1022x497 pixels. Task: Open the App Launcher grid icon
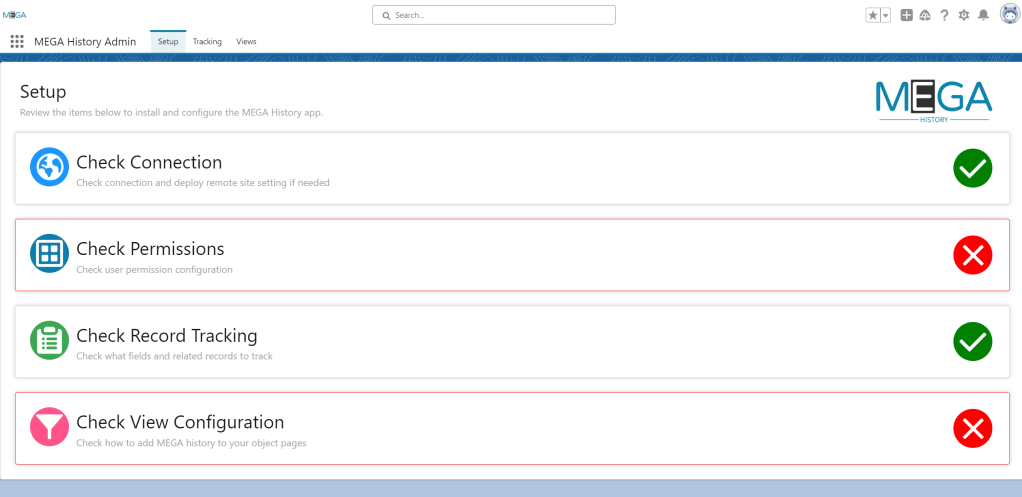coord(16,42)
